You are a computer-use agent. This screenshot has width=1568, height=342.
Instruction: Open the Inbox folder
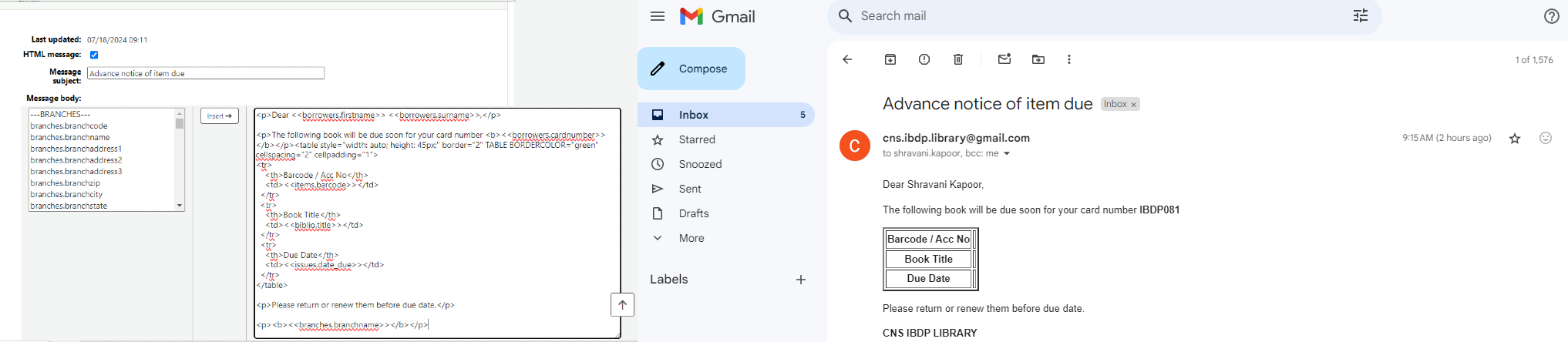pos(693,115)
